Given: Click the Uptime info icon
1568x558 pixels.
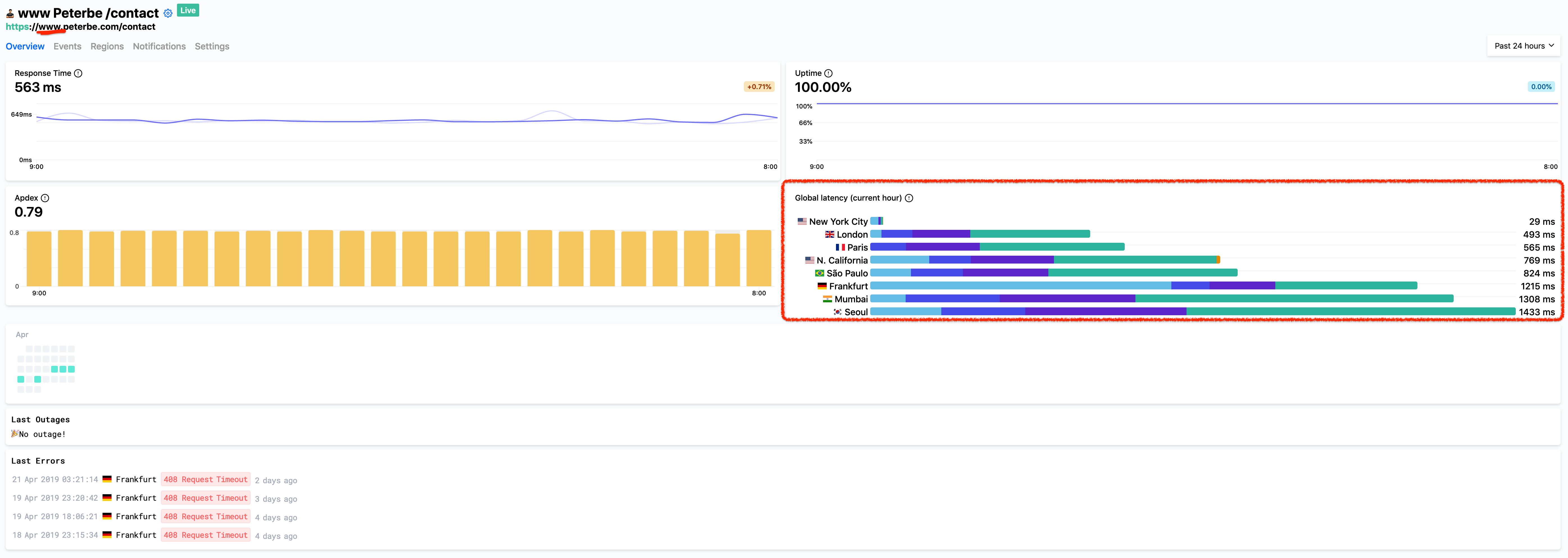Looking at the screenshot, I should (828, 73).
